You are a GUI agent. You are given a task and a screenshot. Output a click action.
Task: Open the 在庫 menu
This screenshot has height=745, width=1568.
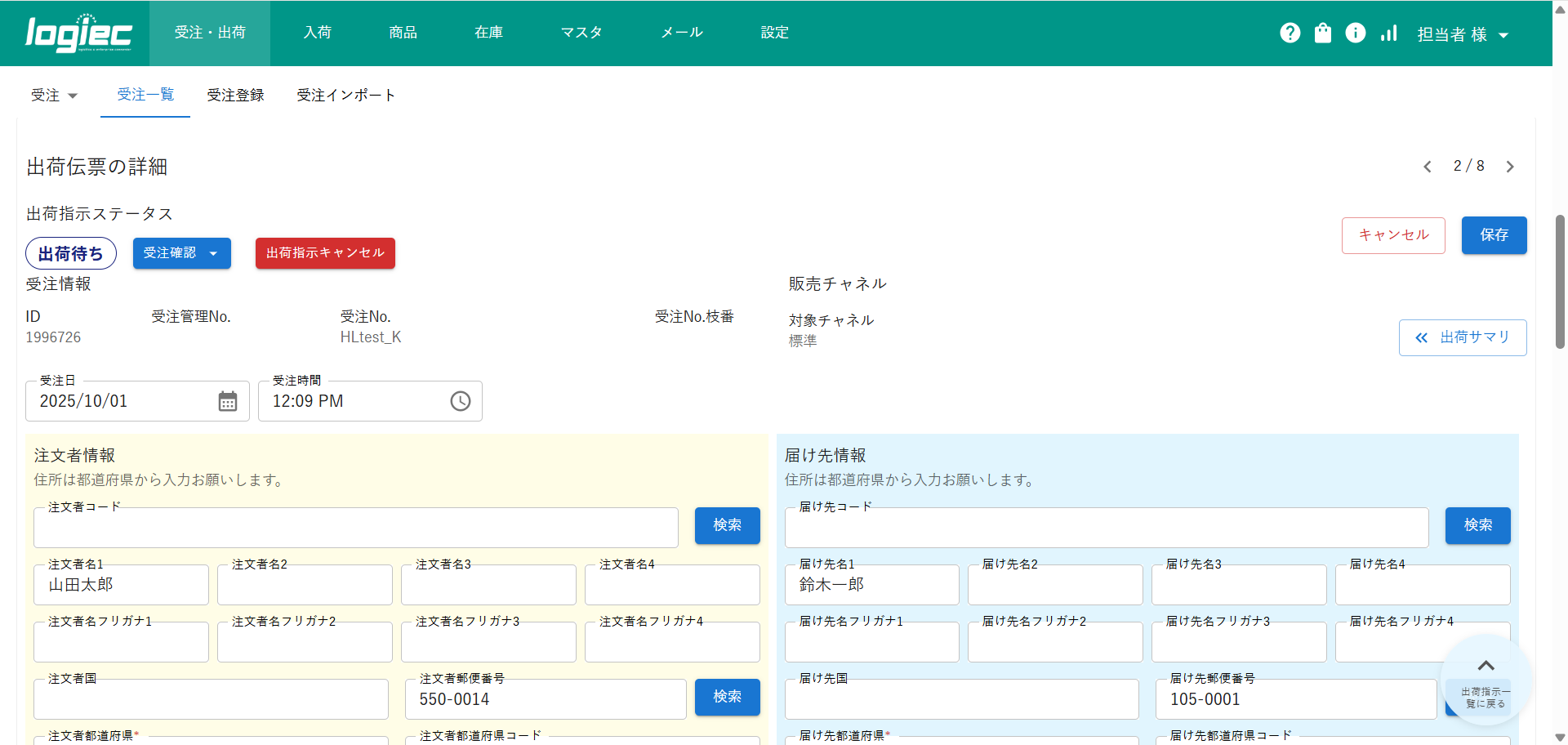(488, 33)
